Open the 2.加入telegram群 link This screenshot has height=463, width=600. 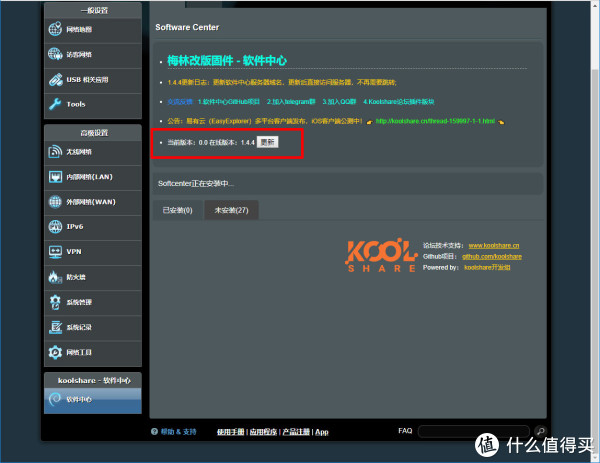(291, 101)
